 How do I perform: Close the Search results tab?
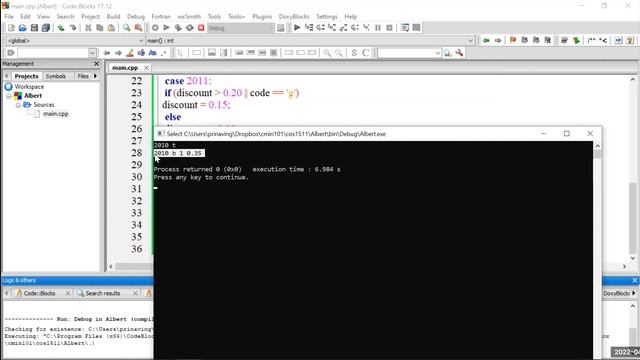pos(135,293)
